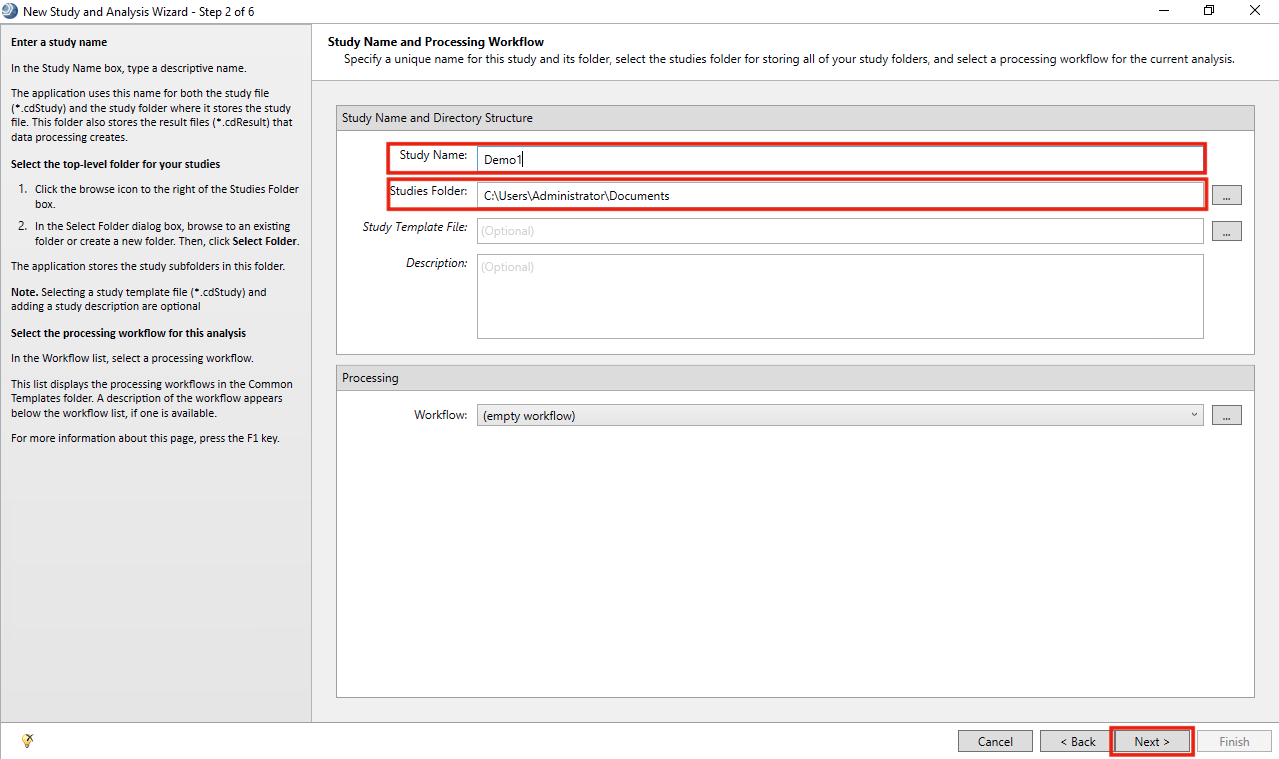The width and height of the screenshot is (1279, 759).
Task: Click the 'Study Name and Processing Workflow' title
Action: click(x=436, y=42)
